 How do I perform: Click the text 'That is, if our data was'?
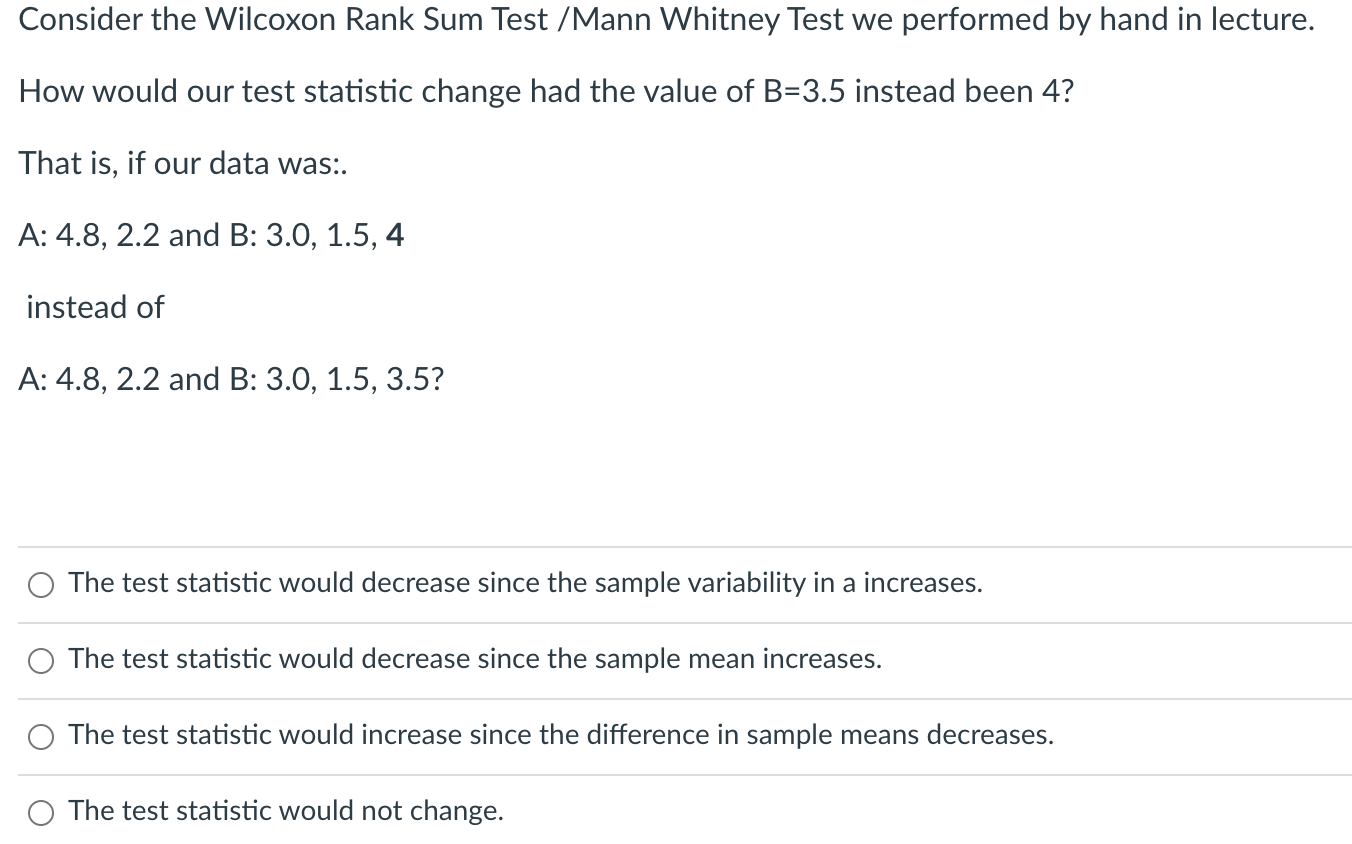[183, 163]
